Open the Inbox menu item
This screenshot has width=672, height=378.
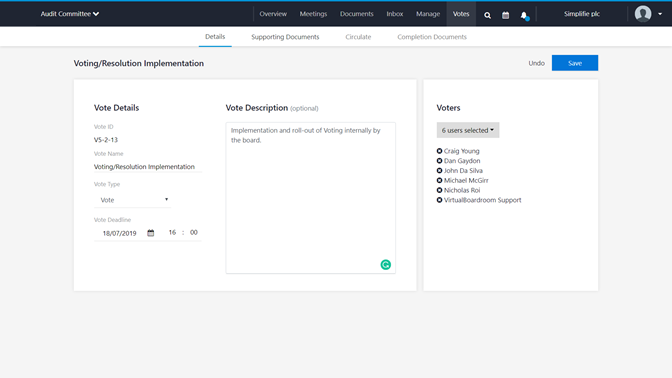pos(395,14)
